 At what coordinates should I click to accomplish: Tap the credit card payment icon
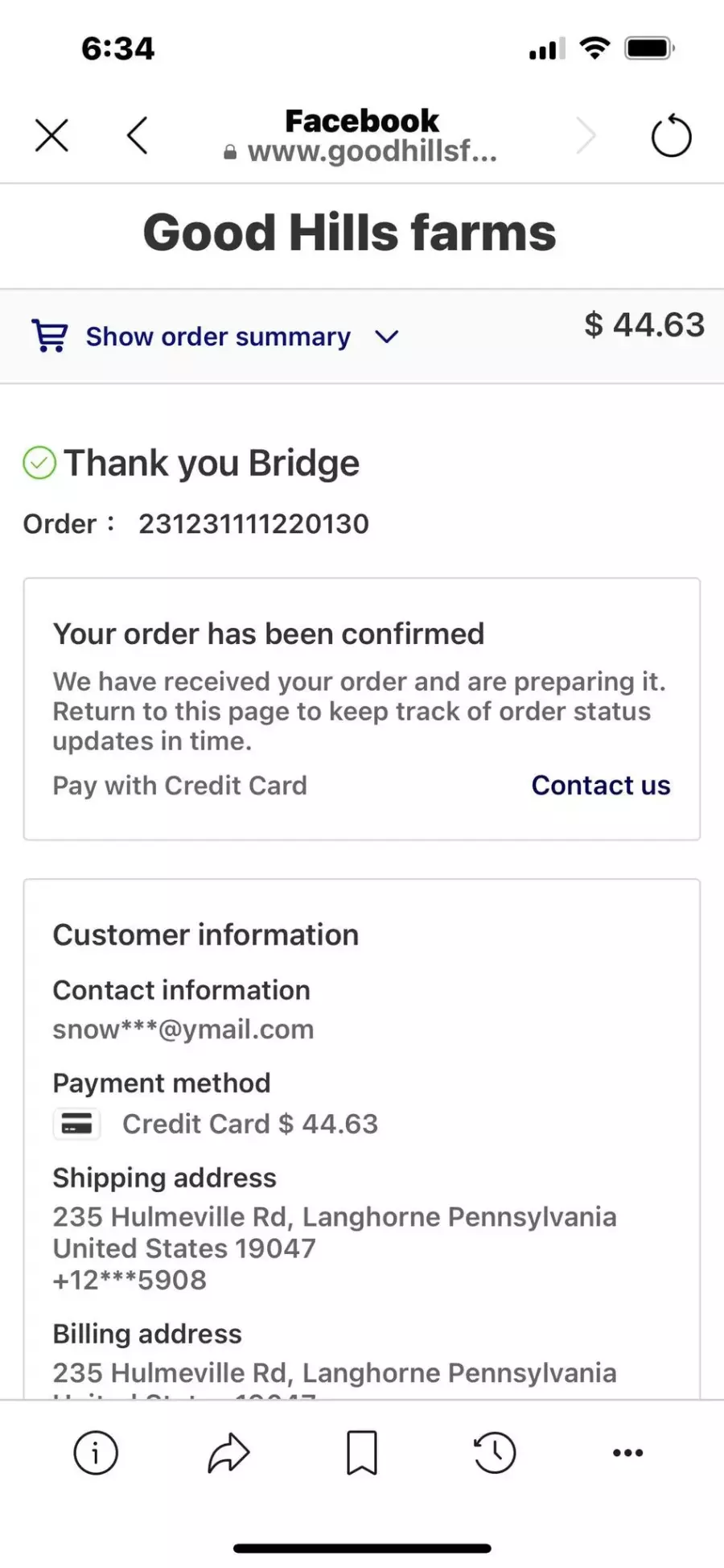(x=76, y=1124)
